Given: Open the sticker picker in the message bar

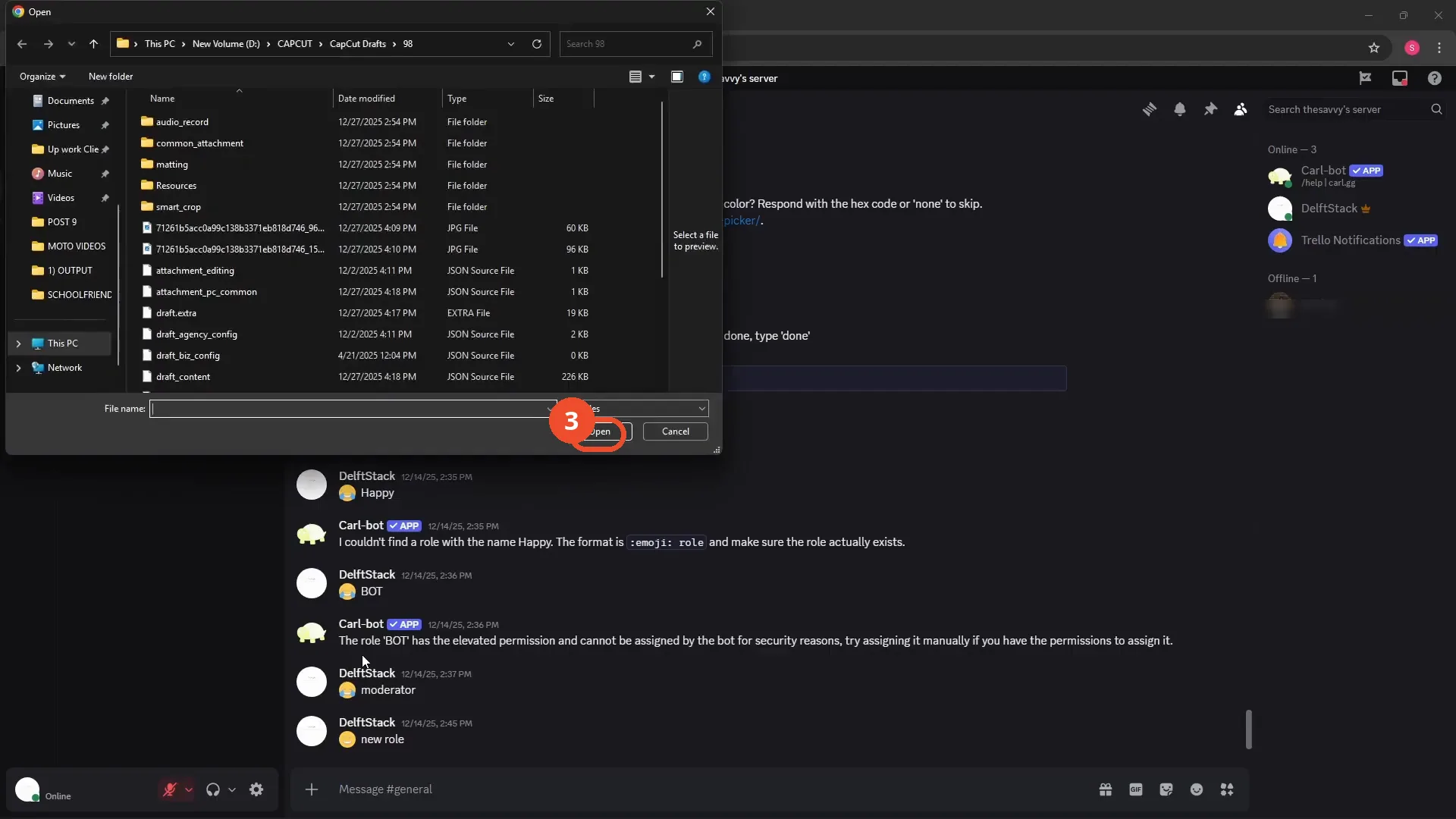Looking at the screenshot, I should (1166, 789).
